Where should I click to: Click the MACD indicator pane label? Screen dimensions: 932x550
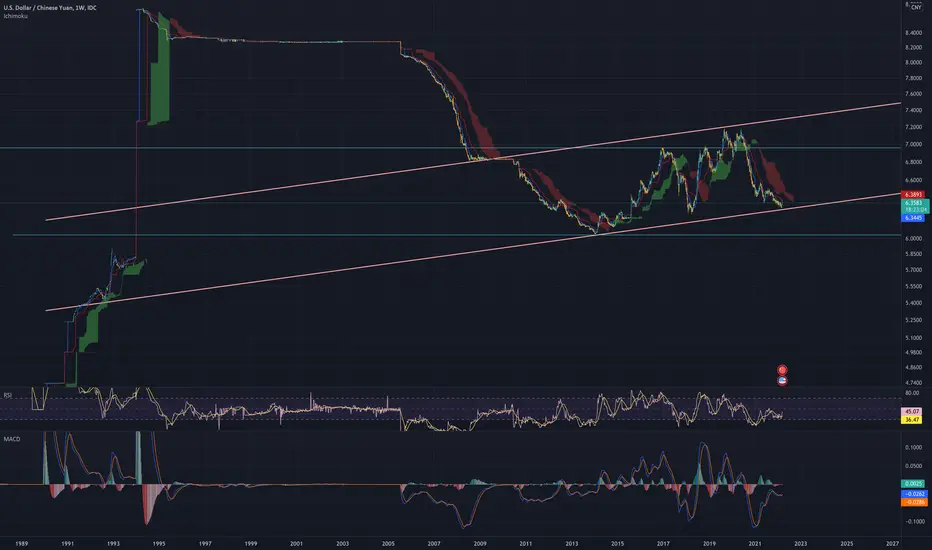pyautogui.click(x=11, y=439)
